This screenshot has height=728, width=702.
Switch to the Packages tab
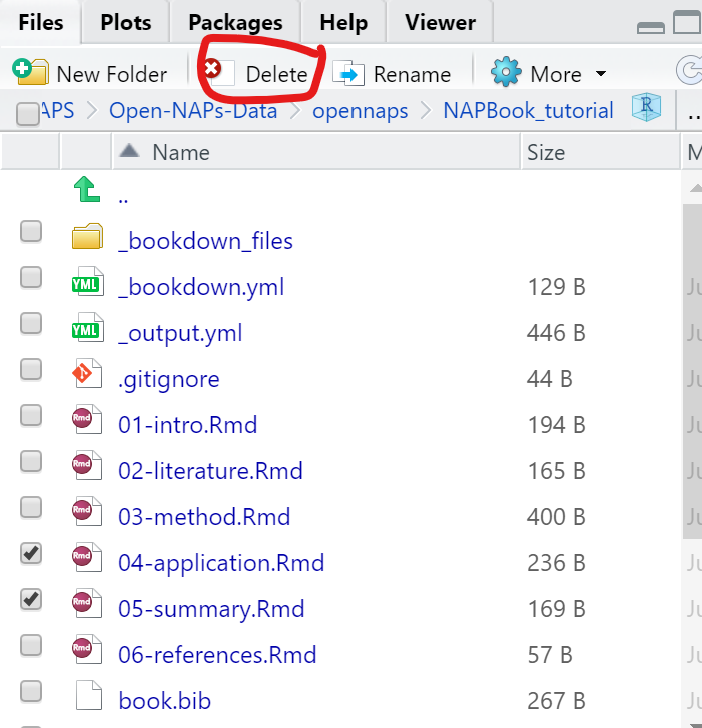[x=235, y=22]
